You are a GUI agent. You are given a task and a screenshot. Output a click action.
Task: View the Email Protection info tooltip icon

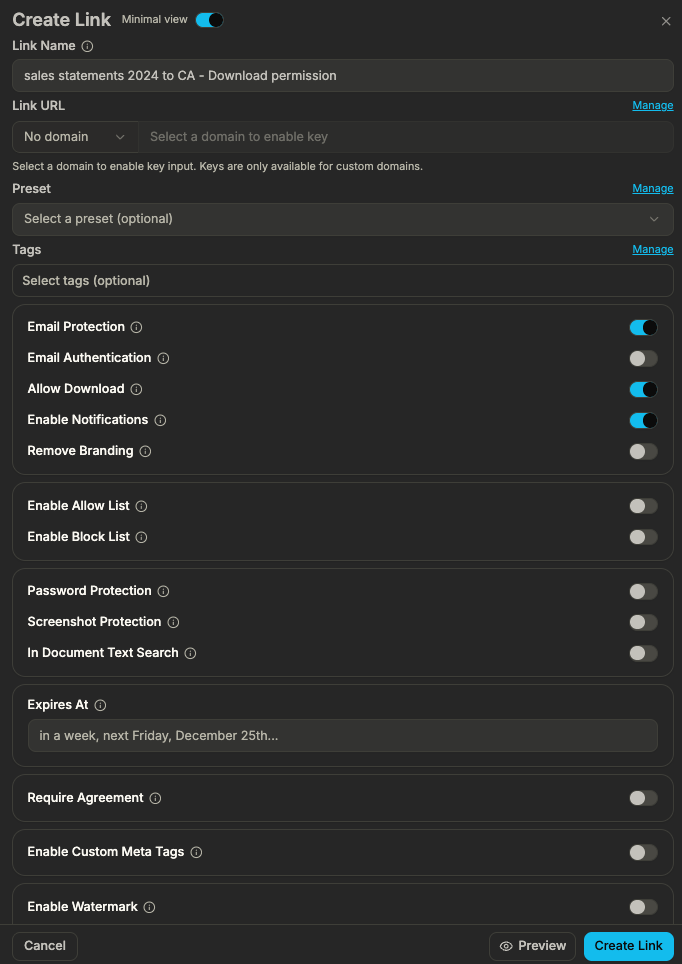coord(138,327)
